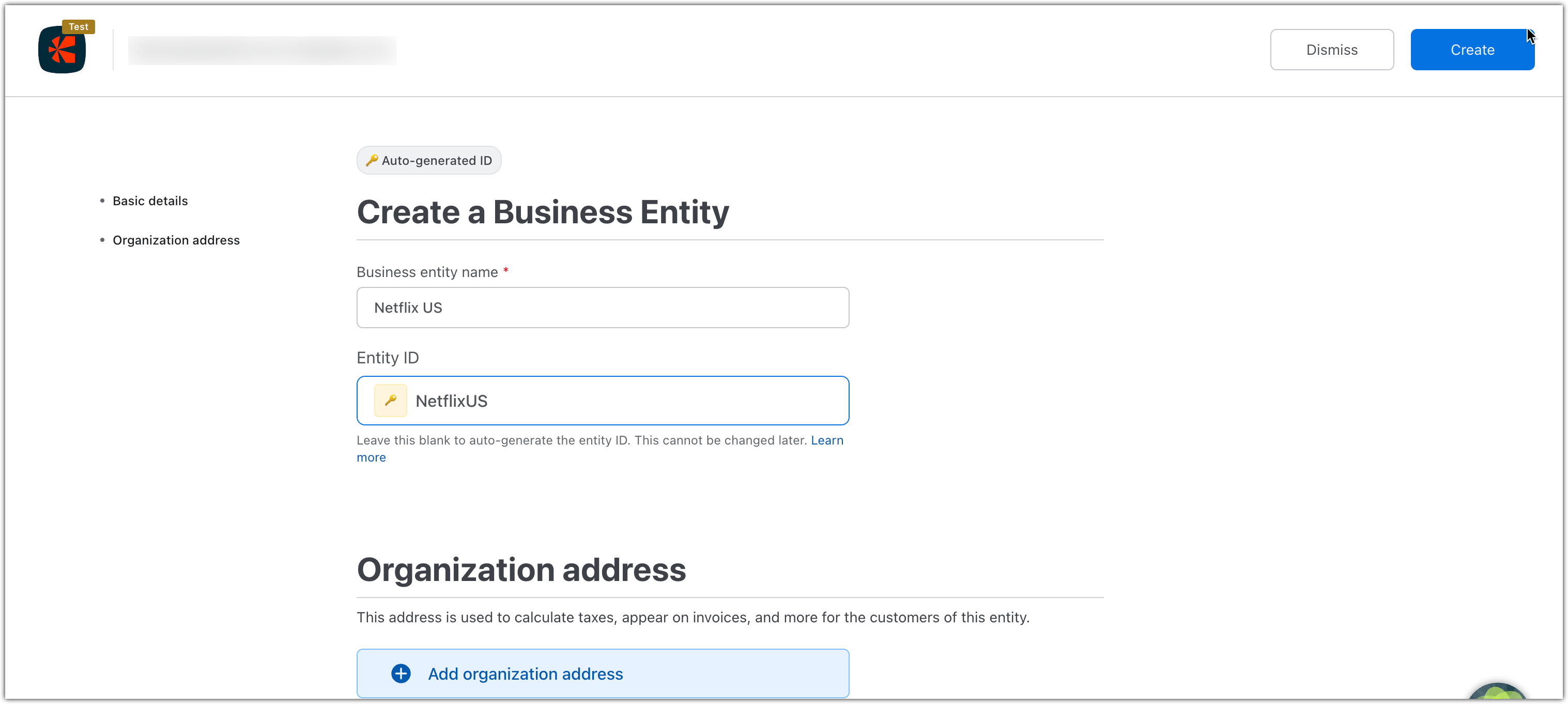Click the bullet beside Organization address in sidebar
Viewport: 1568px width, 704px height.
[102, 240]
